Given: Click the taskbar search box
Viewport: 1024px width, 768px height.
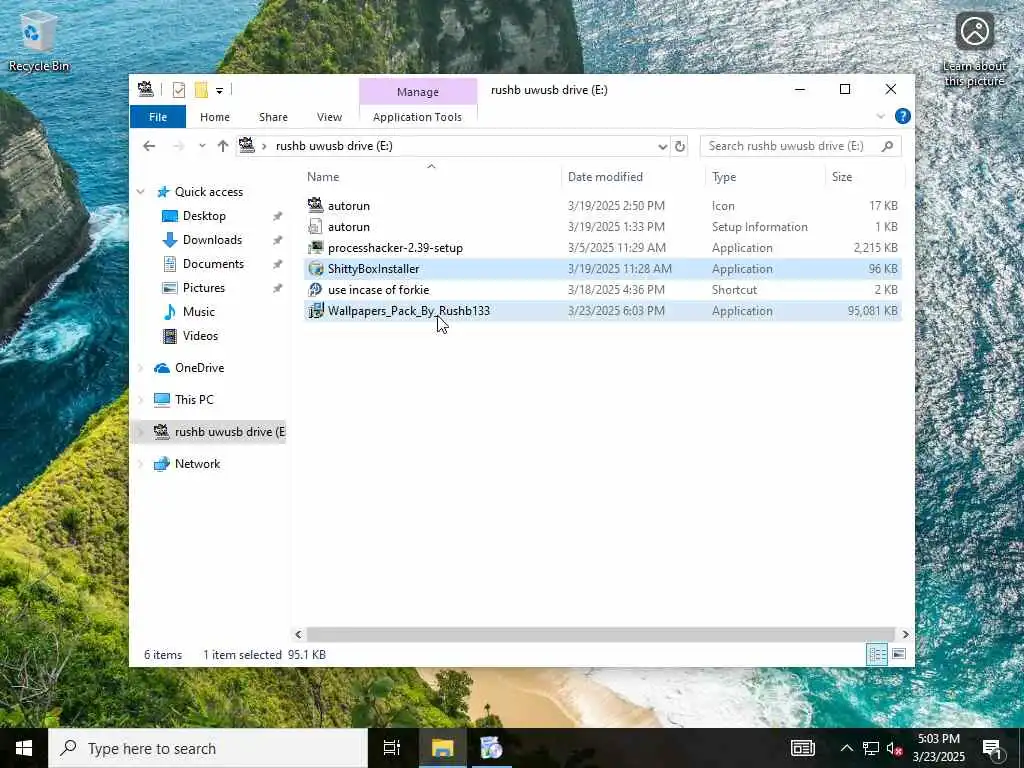Looking at the screenshot, I should [208, 748].
